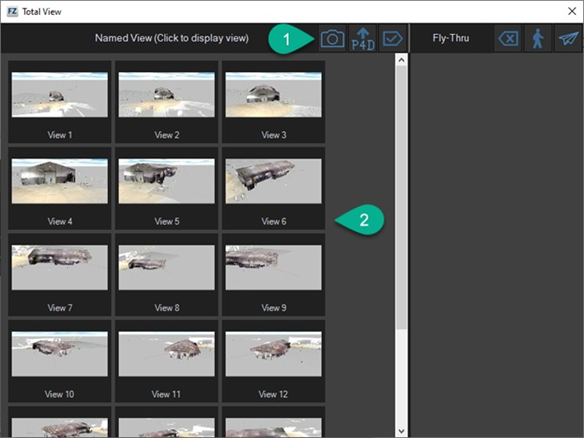This screenshot has height=438, width=584.
Task: Click the checkmark tag icon
Action: tap(393, 38)
